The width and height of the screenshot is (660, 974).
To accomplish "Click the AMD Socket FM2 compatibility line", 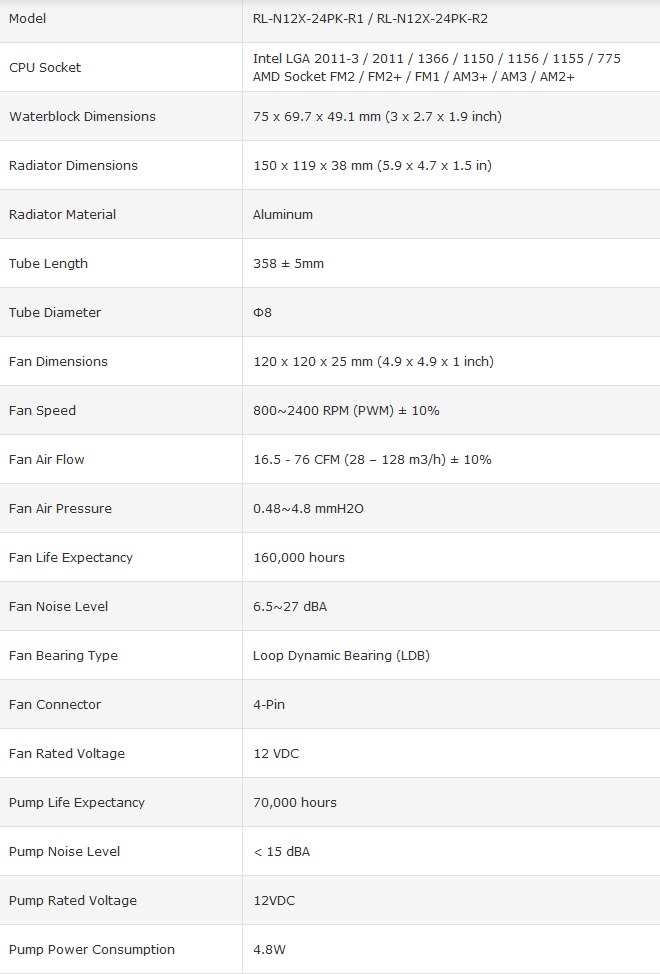I will [x=413, y=77].
